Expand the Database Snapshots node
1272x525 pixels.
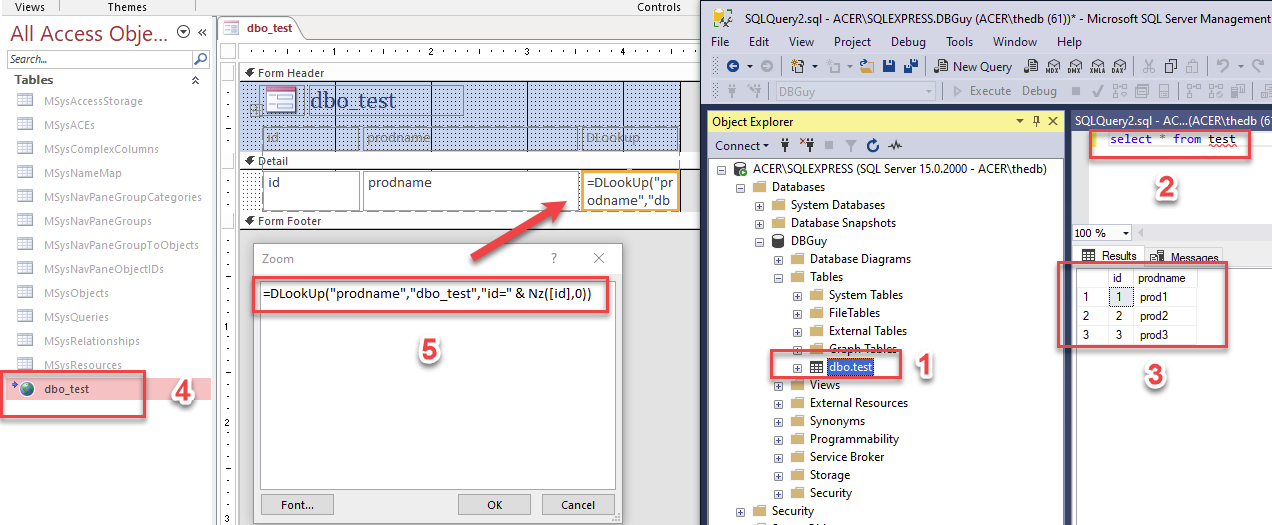pos(759,223)
